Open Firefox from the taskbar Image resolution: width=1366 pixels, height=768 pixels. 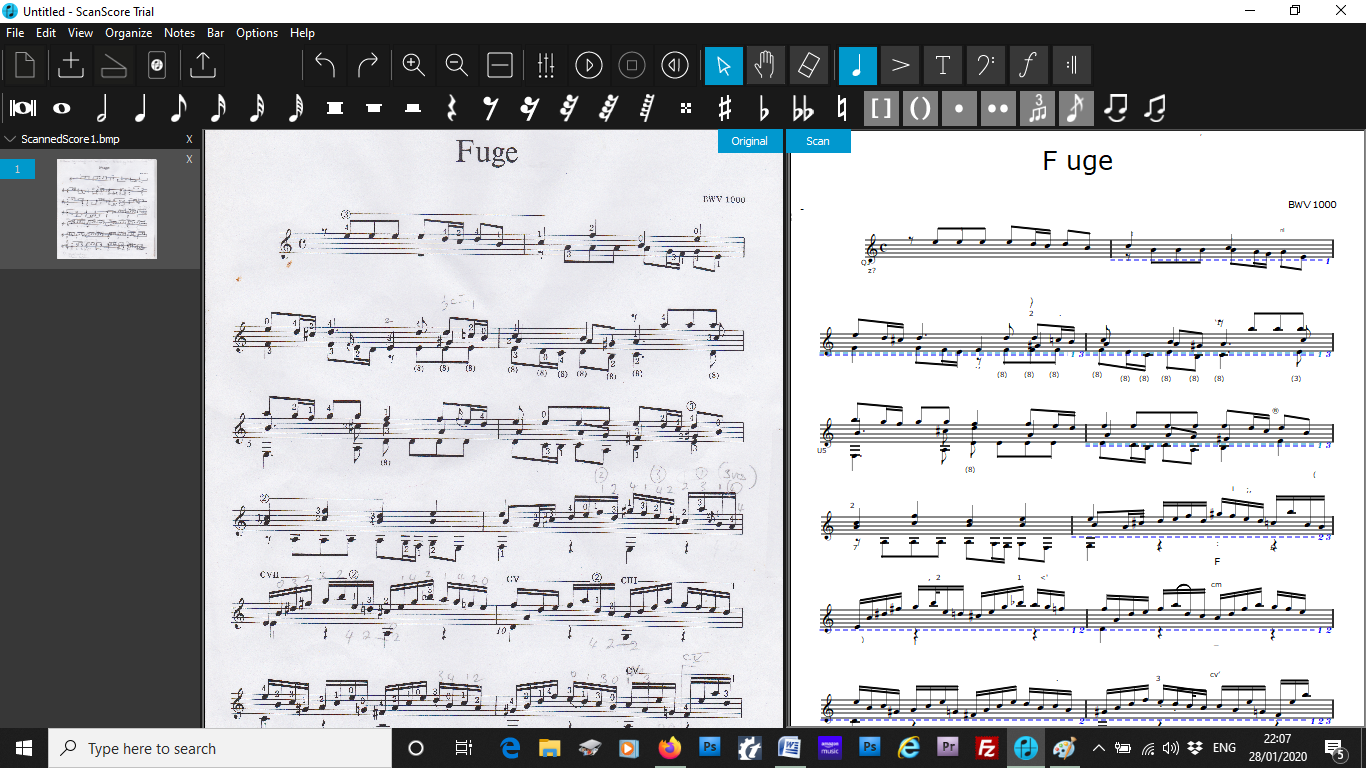(669, 748)
